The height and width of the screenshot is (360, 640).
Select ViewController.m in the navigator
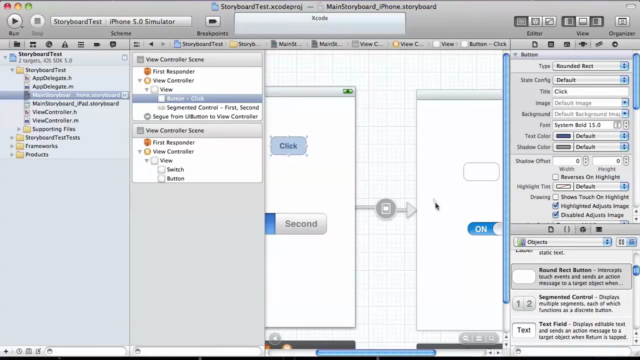[x=56, y=120]
